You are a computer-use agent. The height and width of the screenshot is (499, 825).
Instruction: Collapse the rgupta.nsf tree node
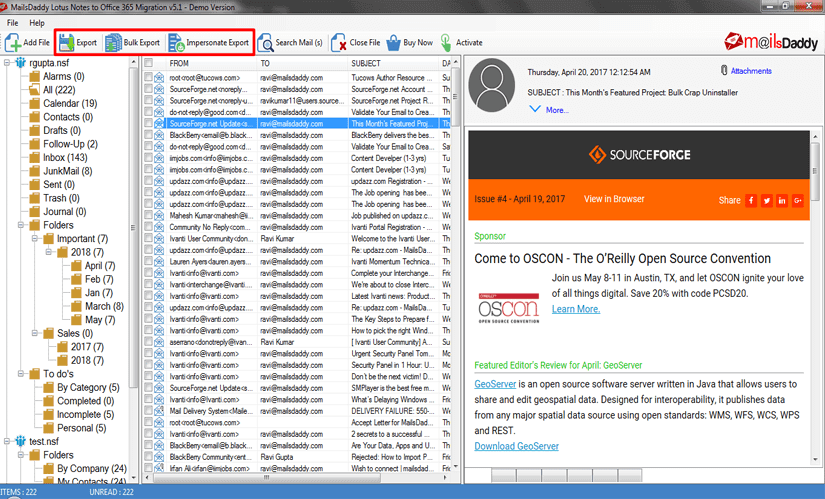7,63
